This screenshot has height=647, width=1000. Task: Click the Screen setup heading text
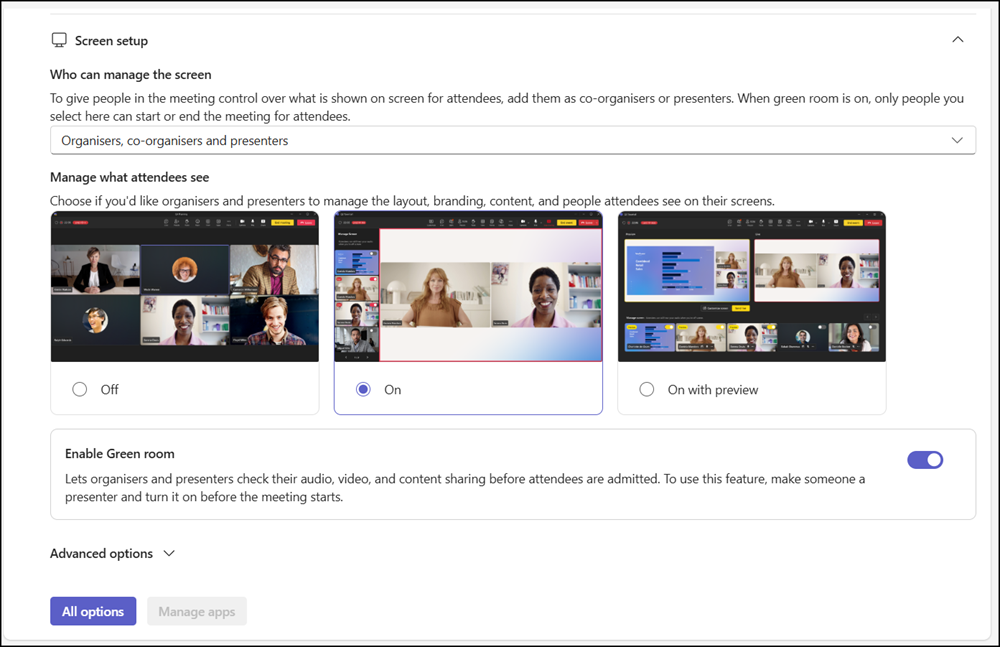point(111,41)
